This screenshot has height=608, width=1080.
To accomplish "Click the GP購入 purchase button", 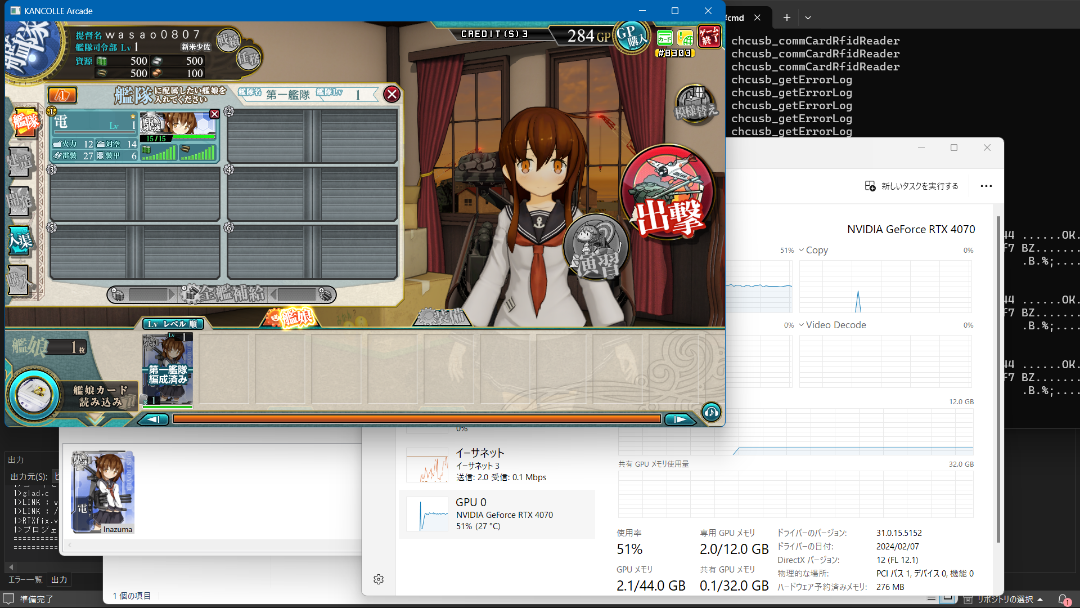I will pyautogui.click(x=632, y=37).
